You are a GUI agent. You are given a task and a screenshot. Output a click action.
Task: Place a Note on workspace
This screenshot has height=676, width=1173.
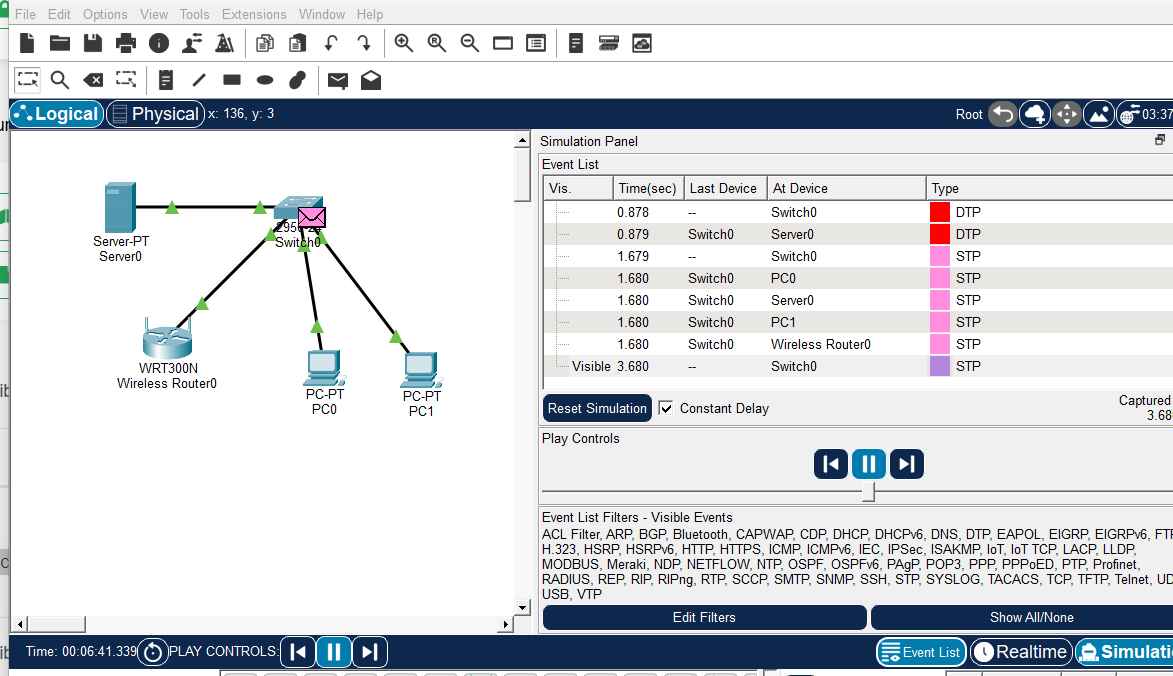[166, 80]
